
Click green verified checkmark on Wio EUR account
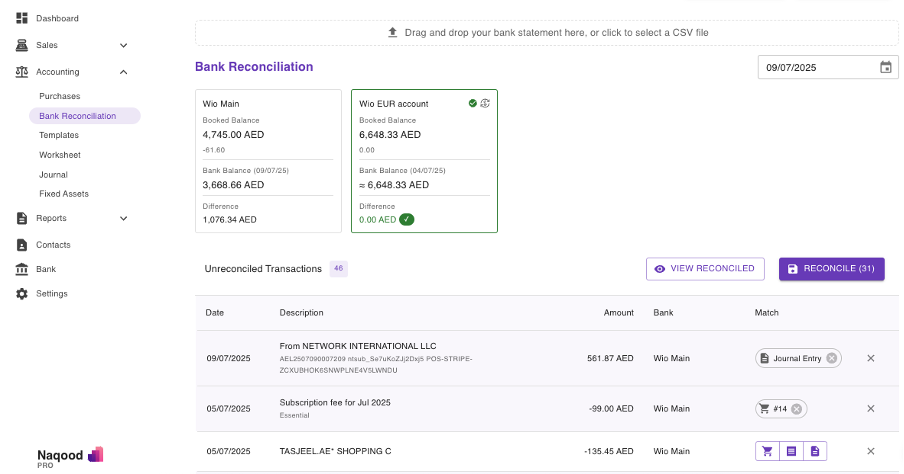(x=473, y=103)
